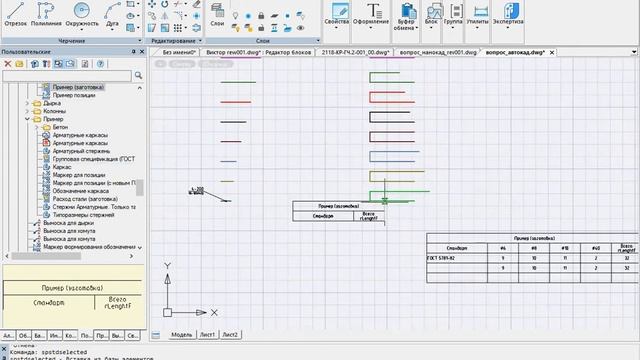Viewport: 640px width, 360px height.
Task: Click the panel search input field
Action: click(67, 76)
